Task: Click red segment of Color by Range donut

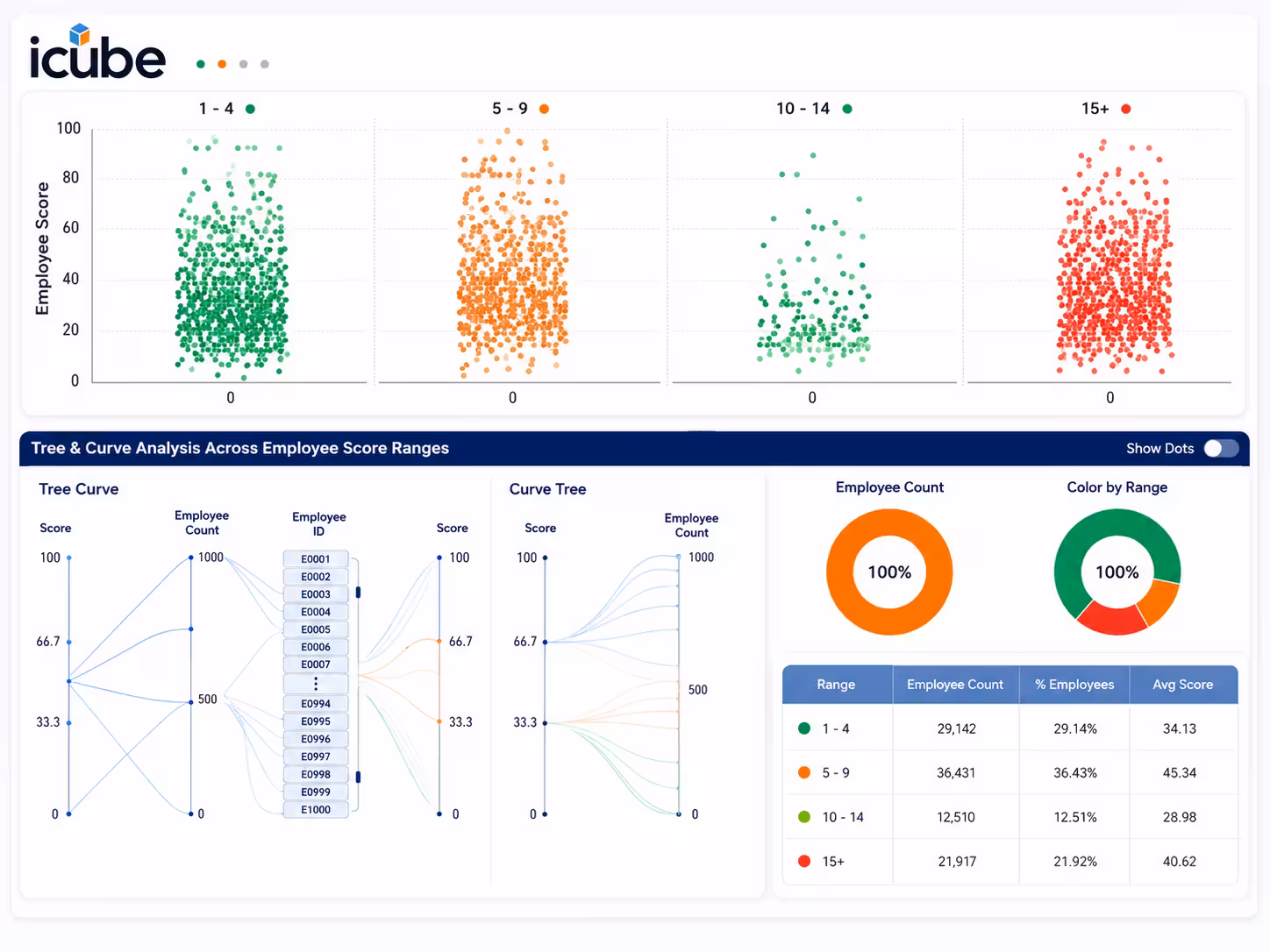Action: pos(1111,619)
